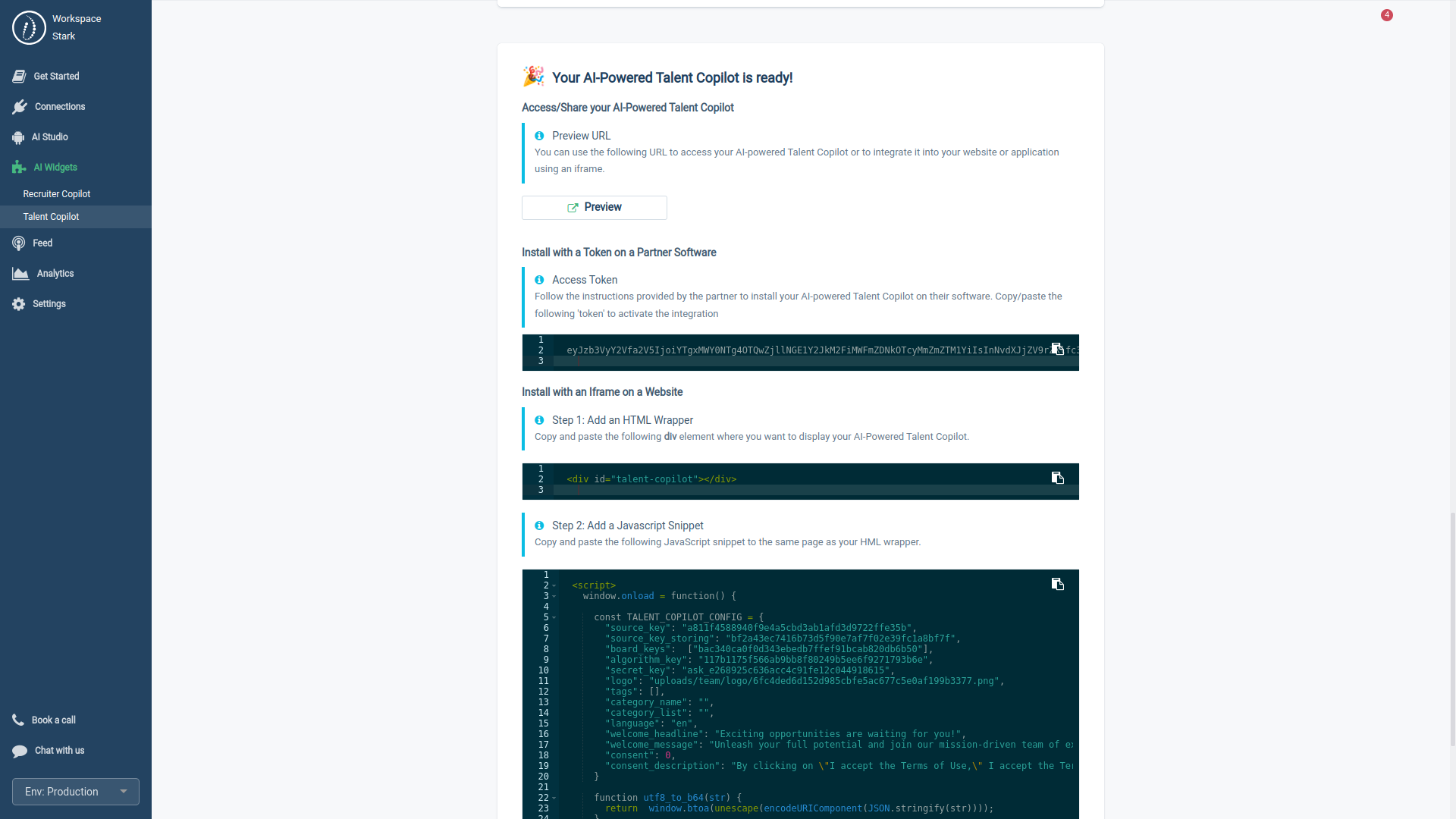Go to the Get Started page
This screenshot has height=819, width=1456.
tap(55, 76)
